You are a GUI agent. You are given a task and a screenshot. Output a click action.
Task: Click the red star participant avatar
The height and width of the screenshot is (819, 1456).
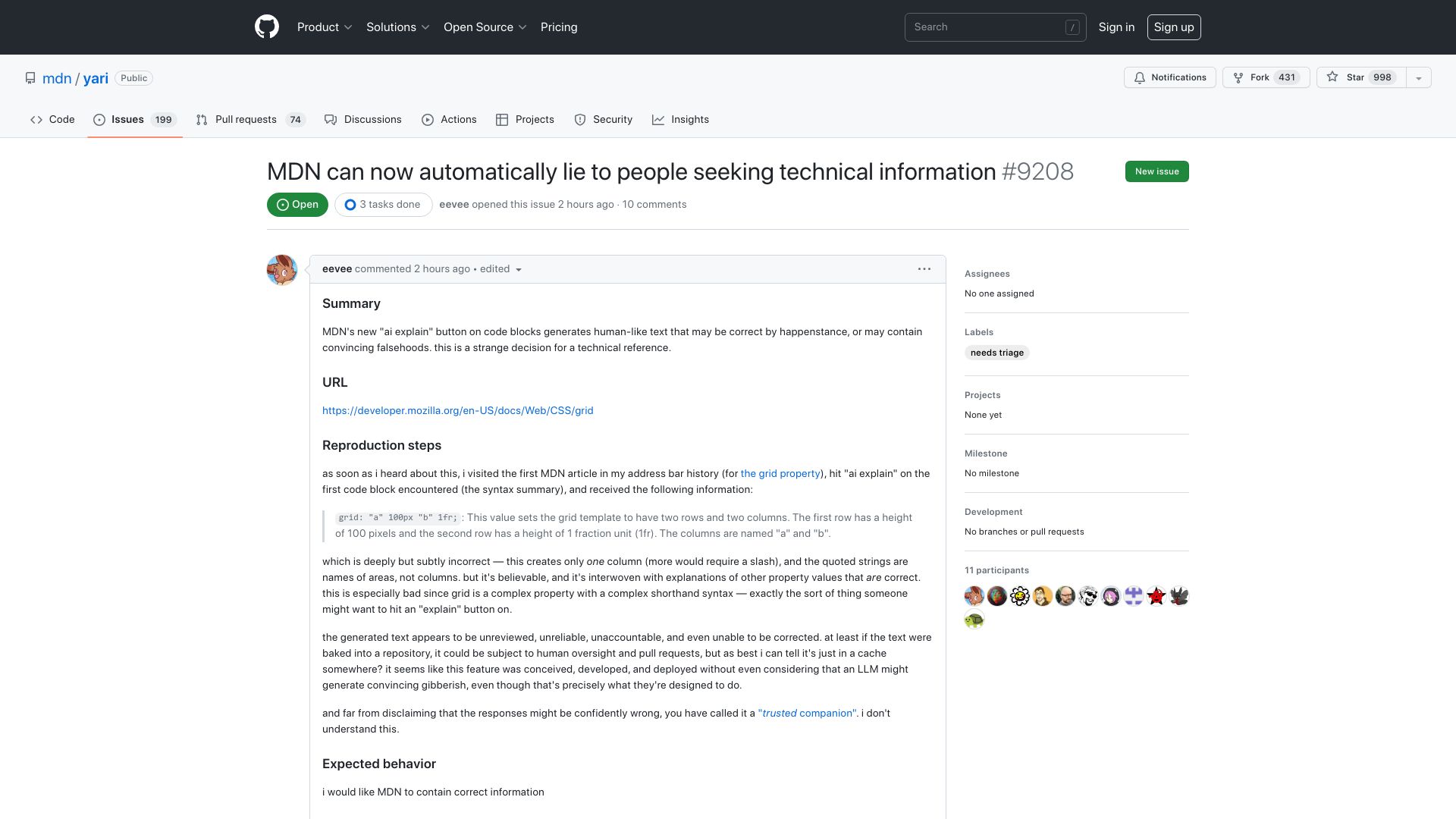1156,596
